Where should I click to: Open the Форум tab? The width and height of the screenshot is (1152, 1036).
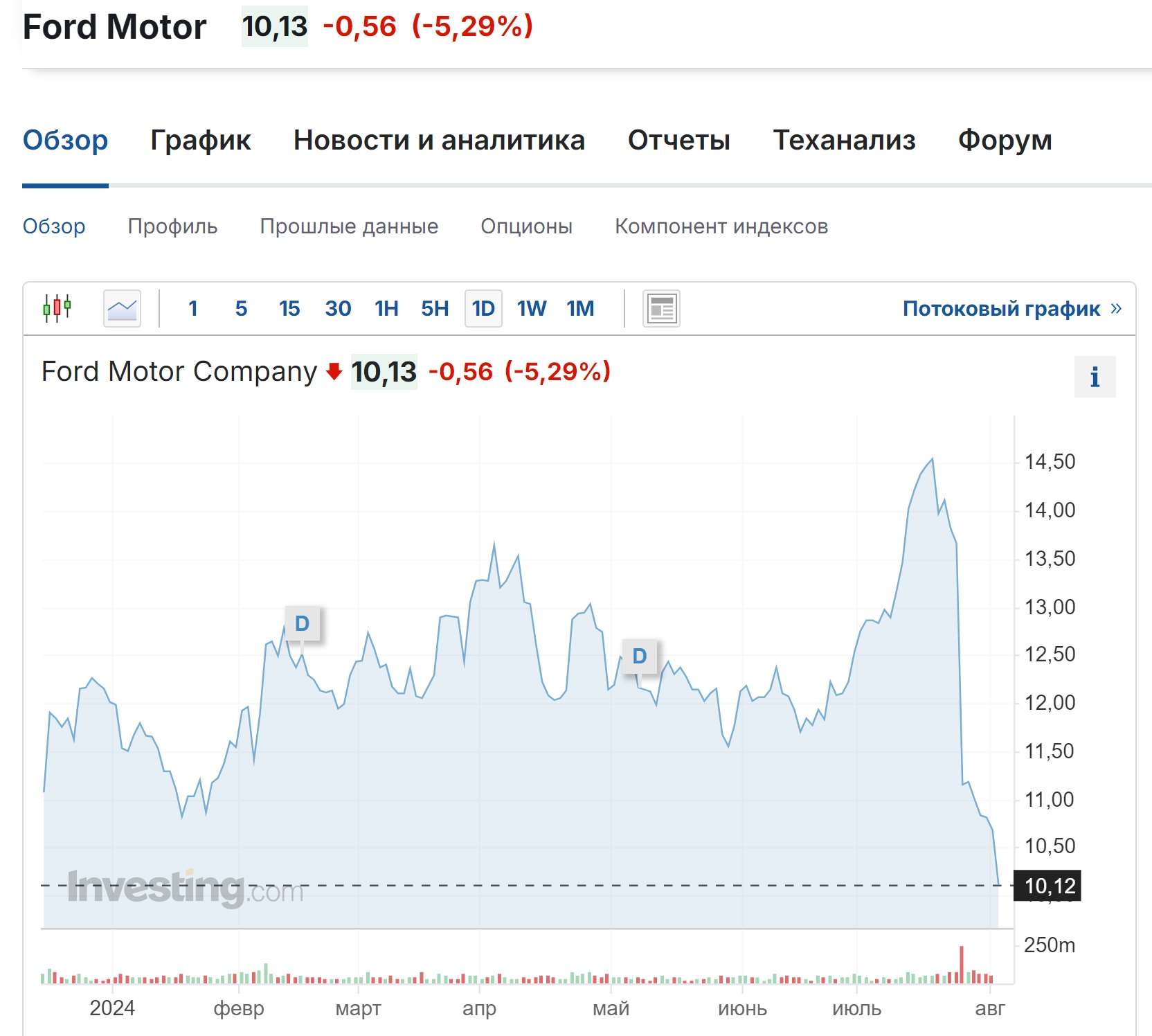pos(1005,141)
